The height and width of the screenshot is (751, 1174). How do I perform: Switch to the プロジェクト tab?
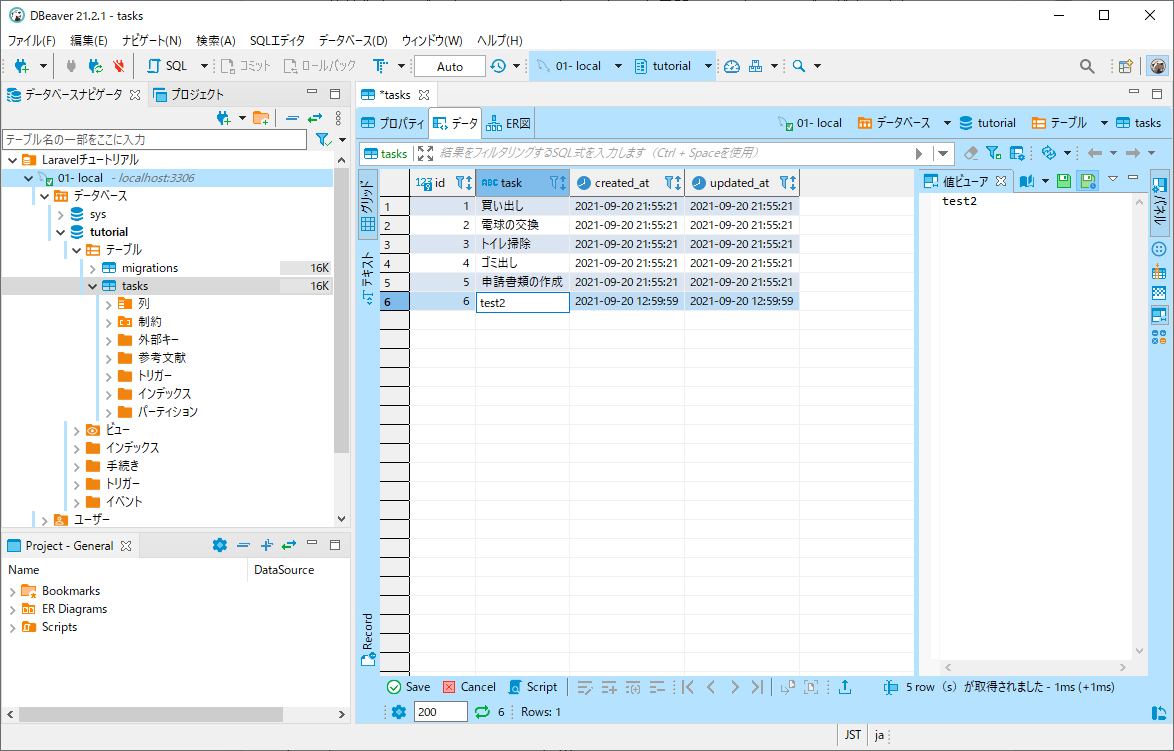click(189, 94)
